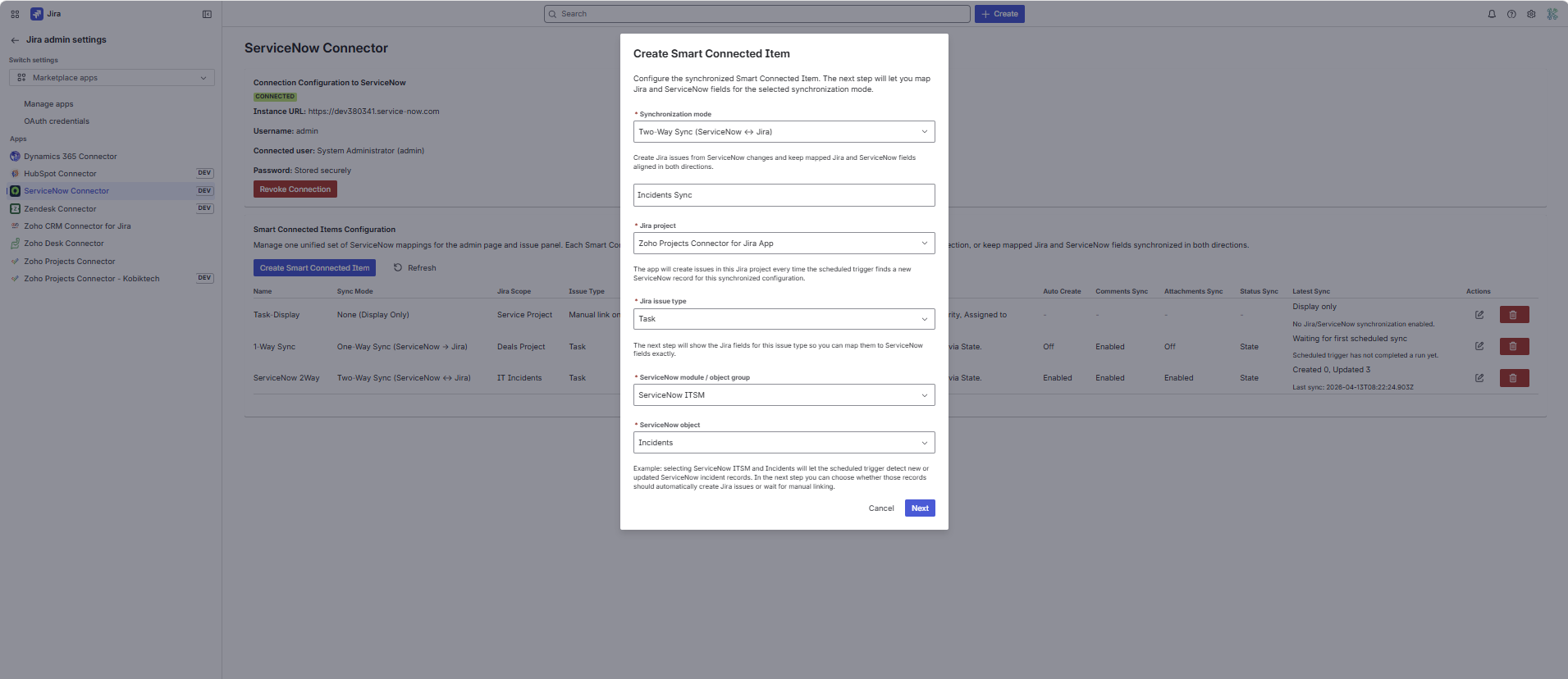Open the app switcher grid icon

point(15,14)
